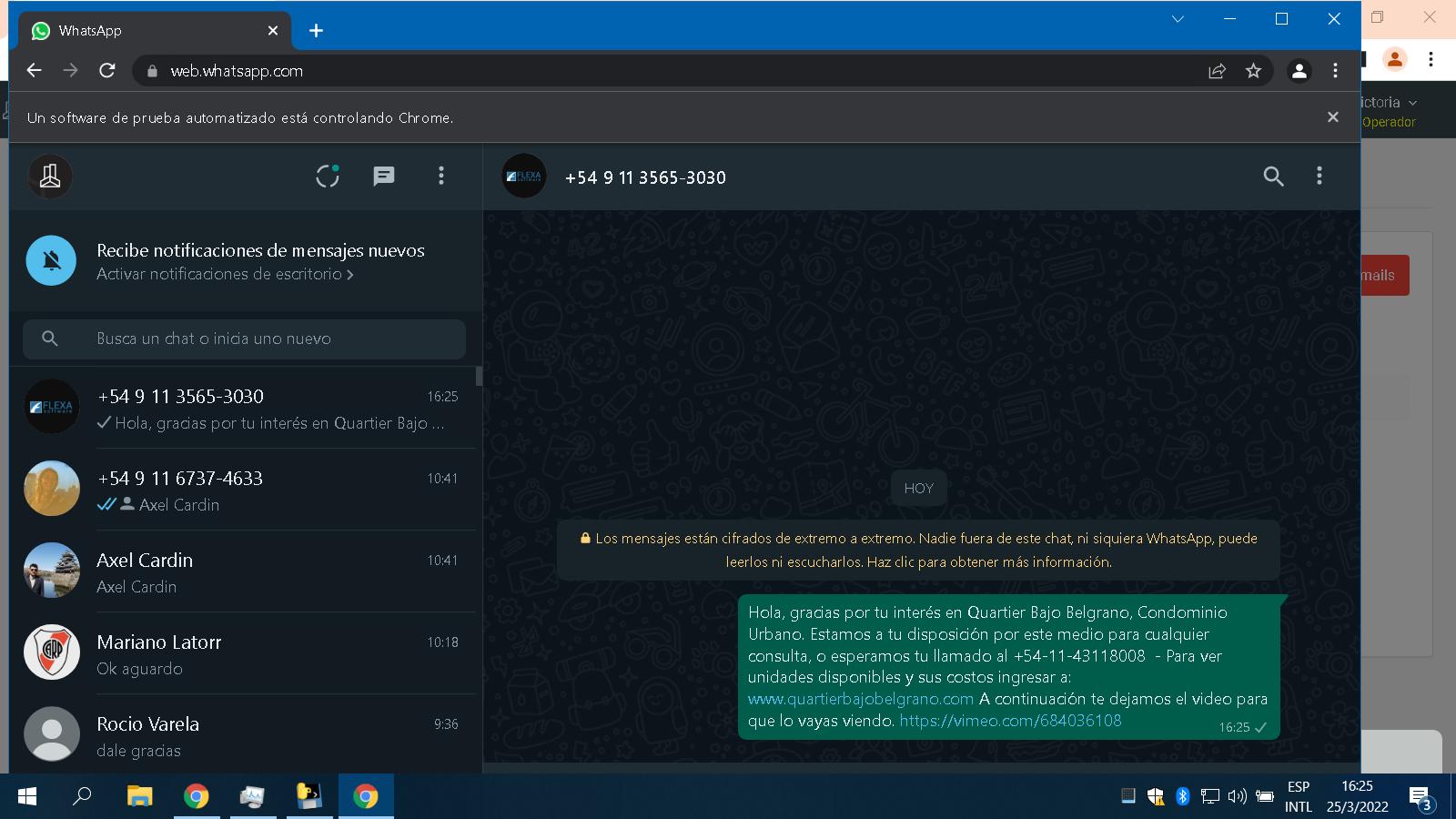This screenshot has width=1456, height=819.
Task: Open volume control in system tray
Action: (1237, 796)
